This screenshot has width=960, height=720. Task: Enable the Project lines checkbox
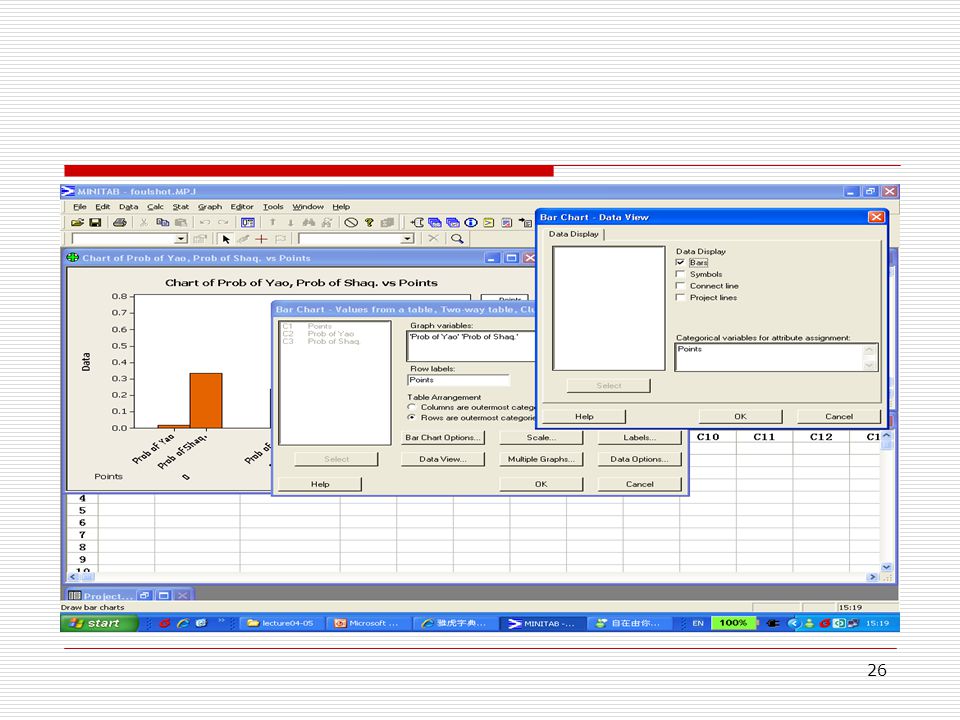coord(680,297)
